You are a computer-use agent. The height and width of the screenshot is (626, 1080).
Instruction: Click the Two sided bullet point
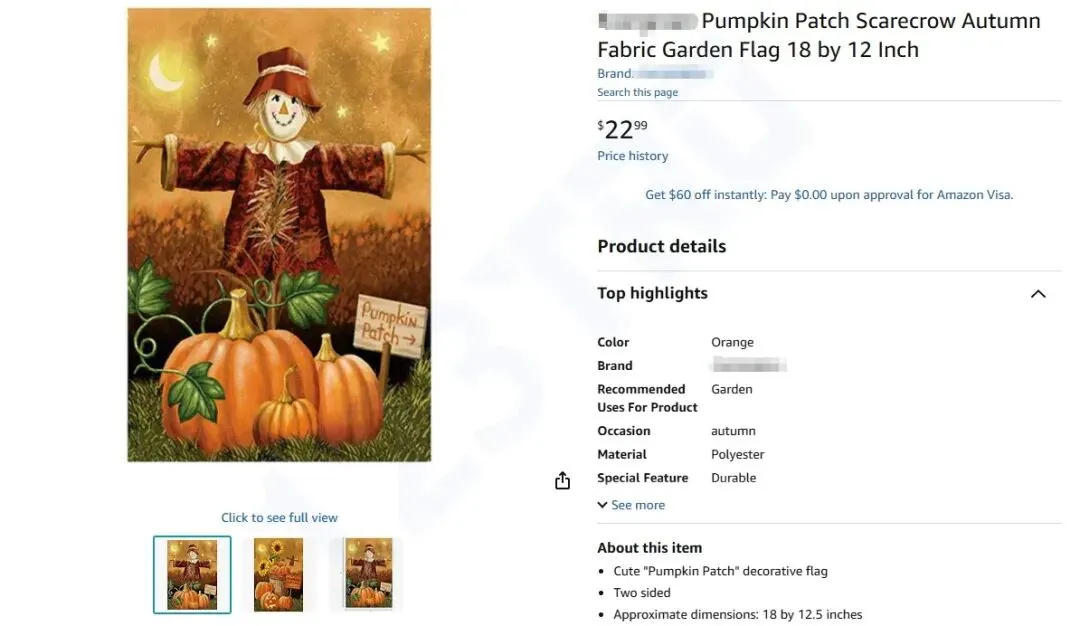(641, 593)
